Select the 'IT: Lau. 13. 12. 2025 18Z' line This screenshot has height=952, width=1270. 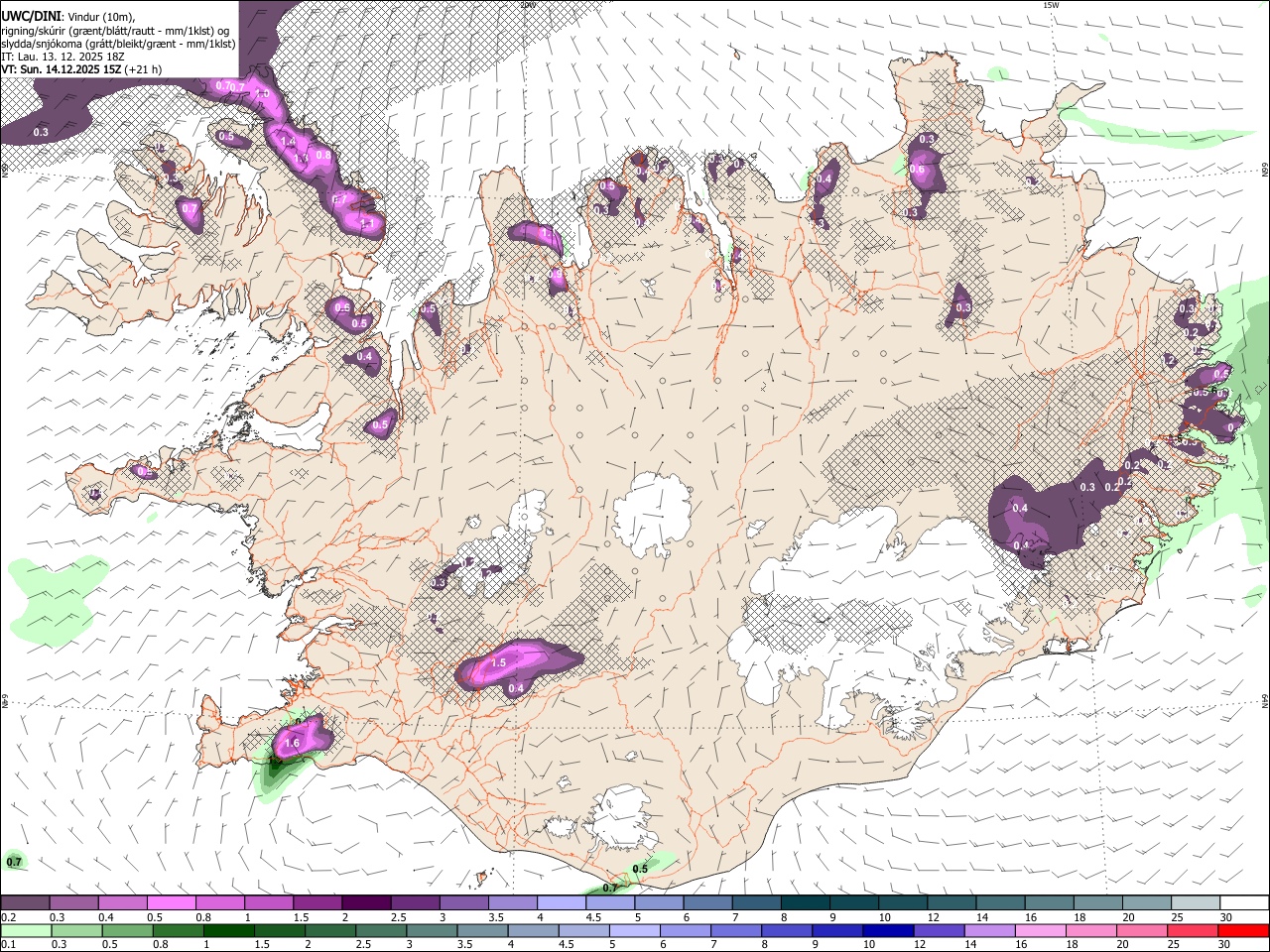click(x=62, y=57)
